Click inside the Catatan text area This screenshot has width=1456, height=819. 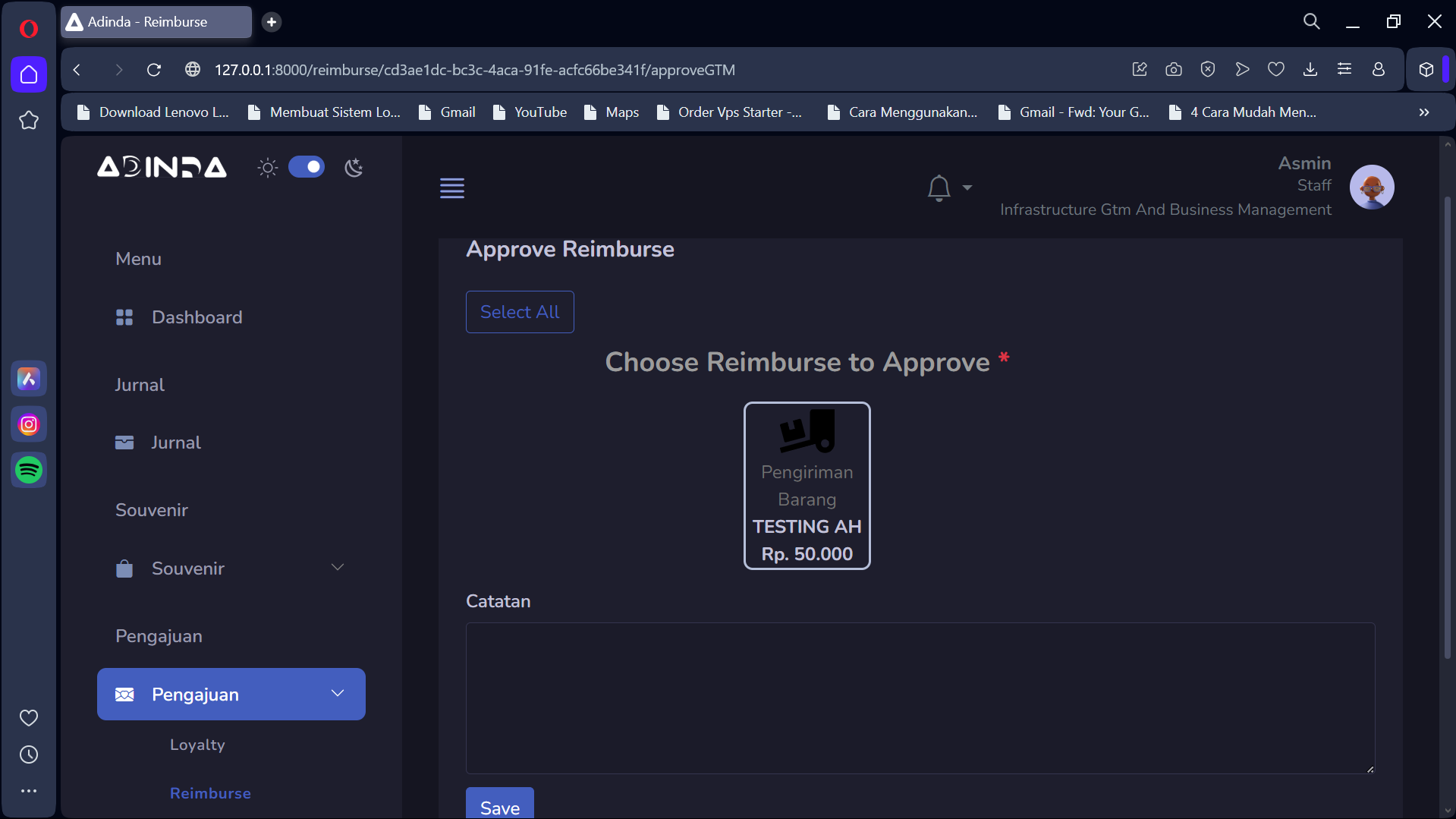click(920, 698)
